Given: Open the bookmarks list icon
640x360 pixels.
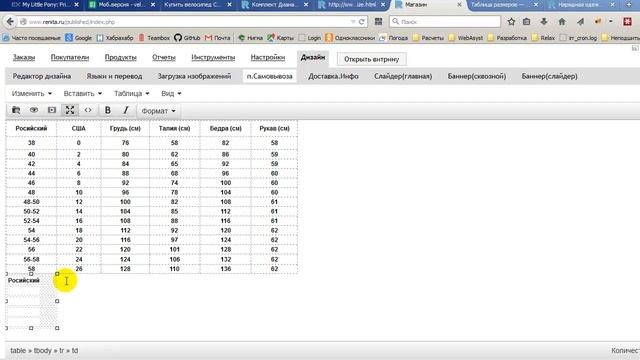Looking at the screenshot, I should (527, 22).
